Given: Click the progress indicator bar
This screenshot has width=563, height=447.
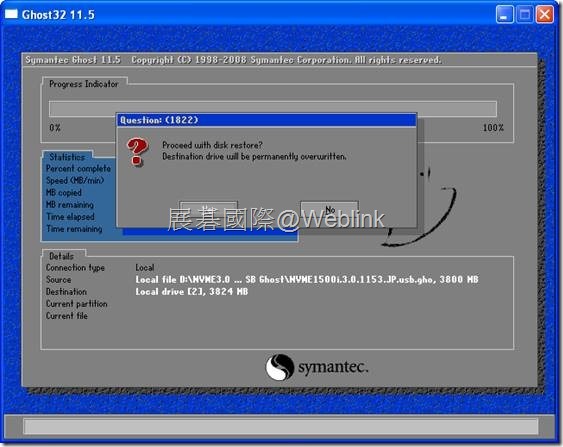Looking at the screenshot, I should click(x=273, y=108).
